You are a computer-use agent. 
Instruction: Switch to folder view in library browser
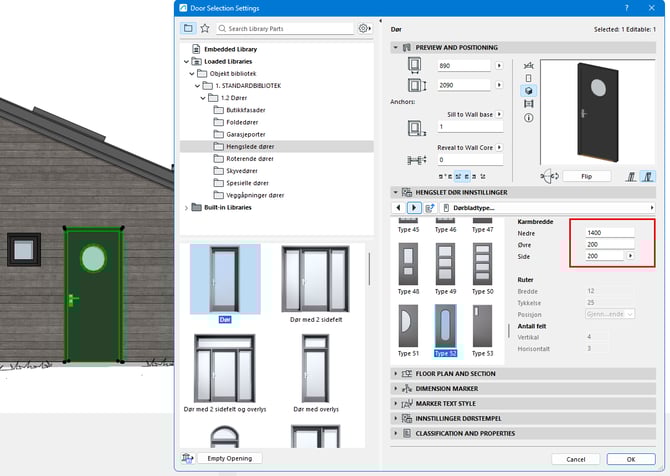click(x=188, y=29)
